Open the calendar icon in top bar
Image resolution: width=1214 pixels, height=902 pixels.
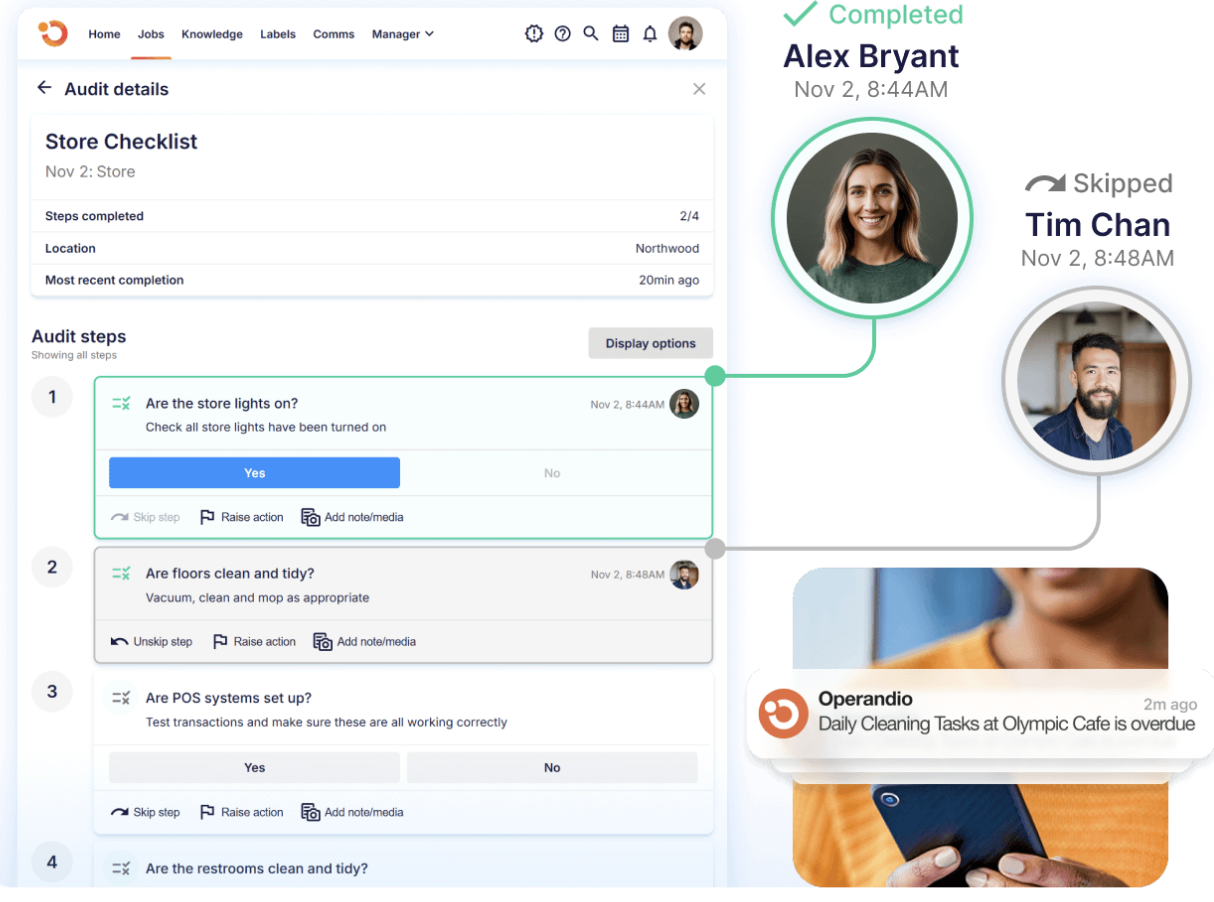[621, 34]
